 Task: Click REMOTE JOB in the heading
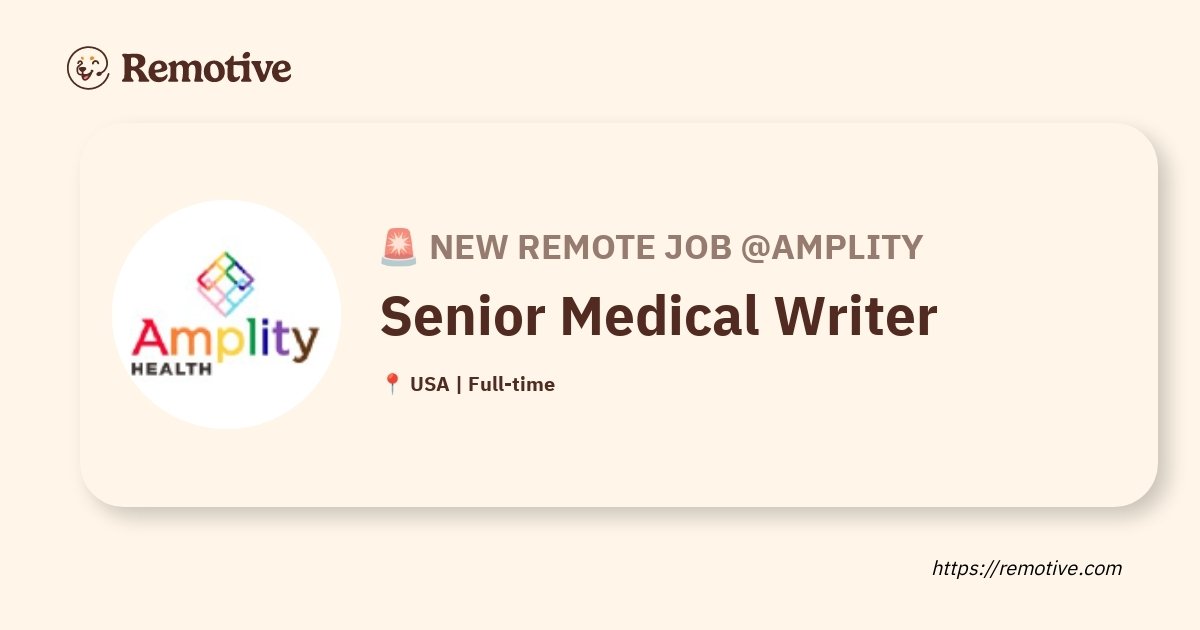tap(620, 247)
